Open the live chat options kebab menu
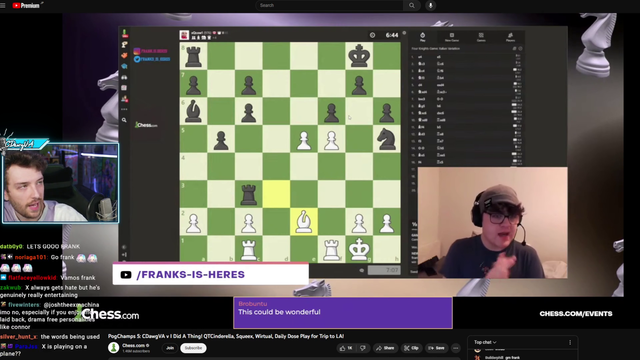This screenshot has width=640, height=360. pyautogui.click(x=570, y=342)
